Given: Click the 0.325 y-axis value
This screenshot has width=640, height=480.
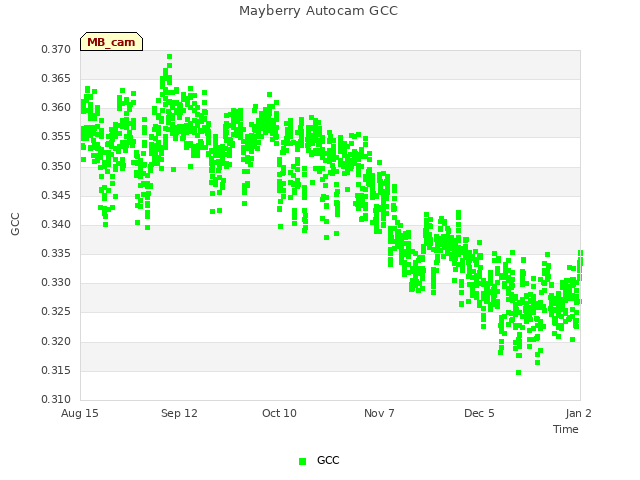Looking at the screenshot, I should [x=56, y=312].
